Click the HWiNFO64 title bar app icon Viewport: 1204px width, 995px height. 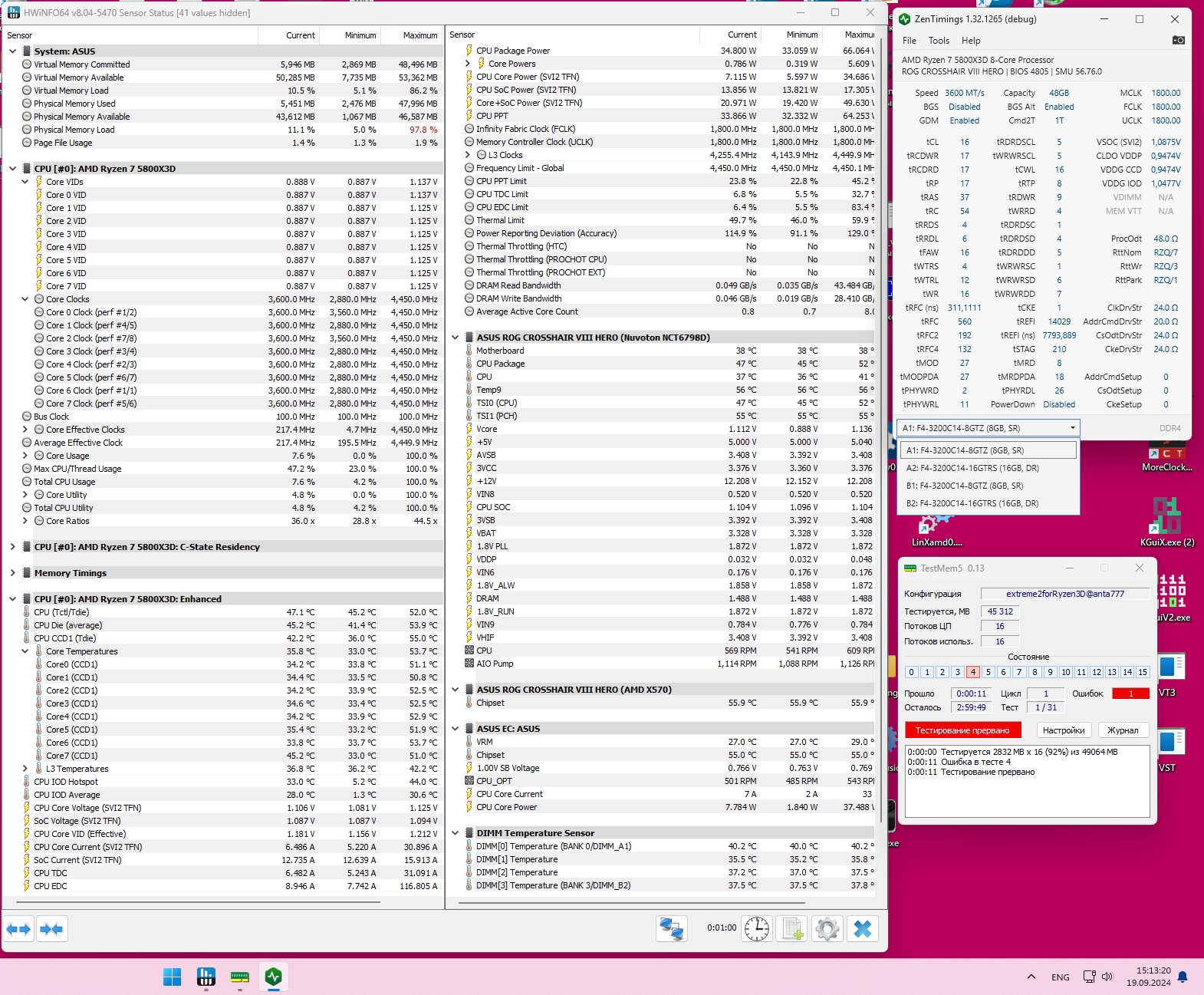click(x=13, y=12)
